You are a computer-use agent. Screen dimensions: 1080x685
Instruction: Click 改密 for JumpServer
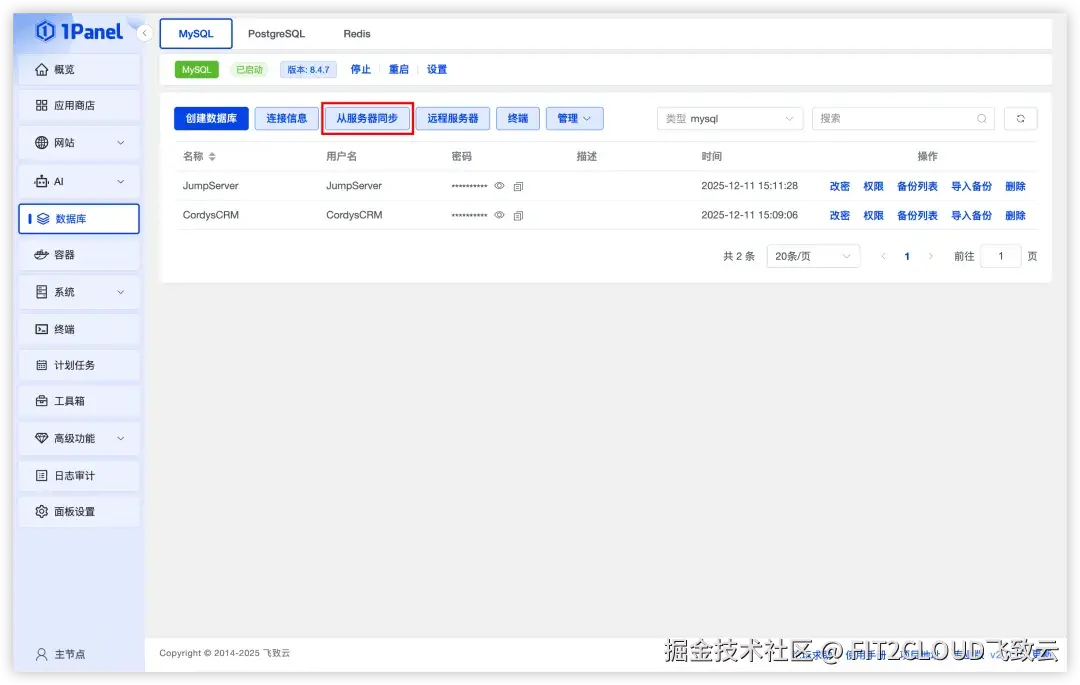(x=840, y=186)
